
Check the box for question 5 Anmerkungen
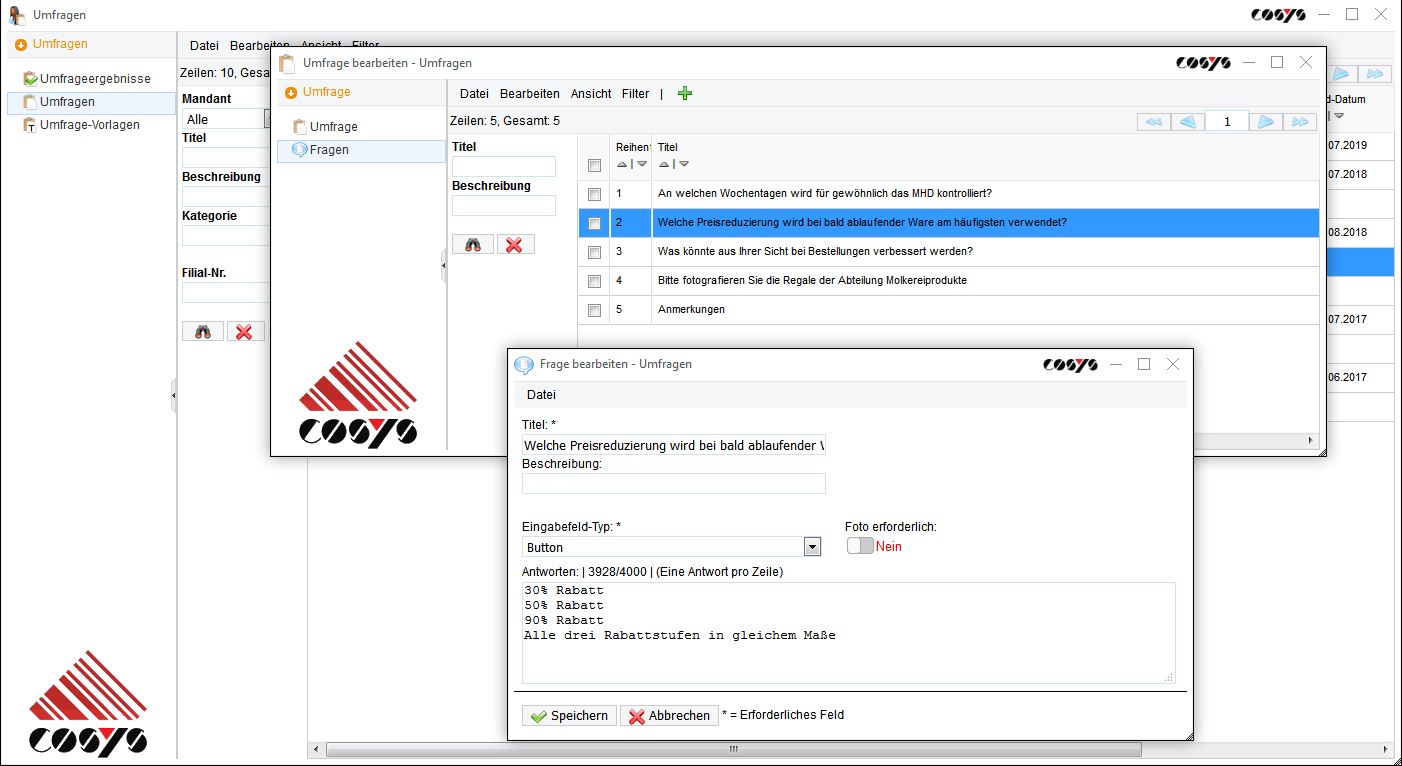[594, 310]
